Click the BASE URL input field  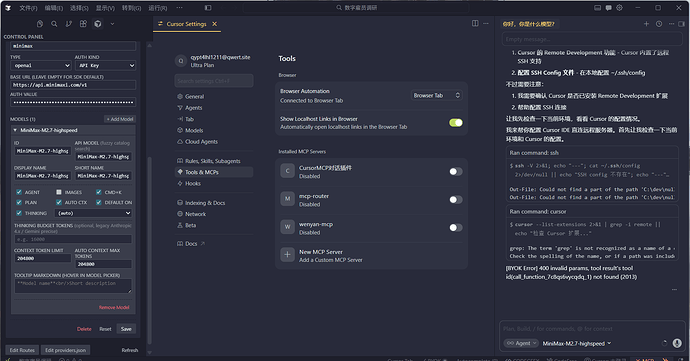pos(73,85)
